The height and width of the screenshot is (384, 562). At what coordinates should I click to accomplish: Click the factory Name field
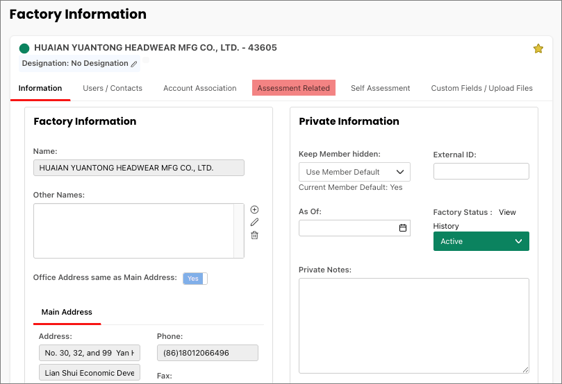pos(139,168)
